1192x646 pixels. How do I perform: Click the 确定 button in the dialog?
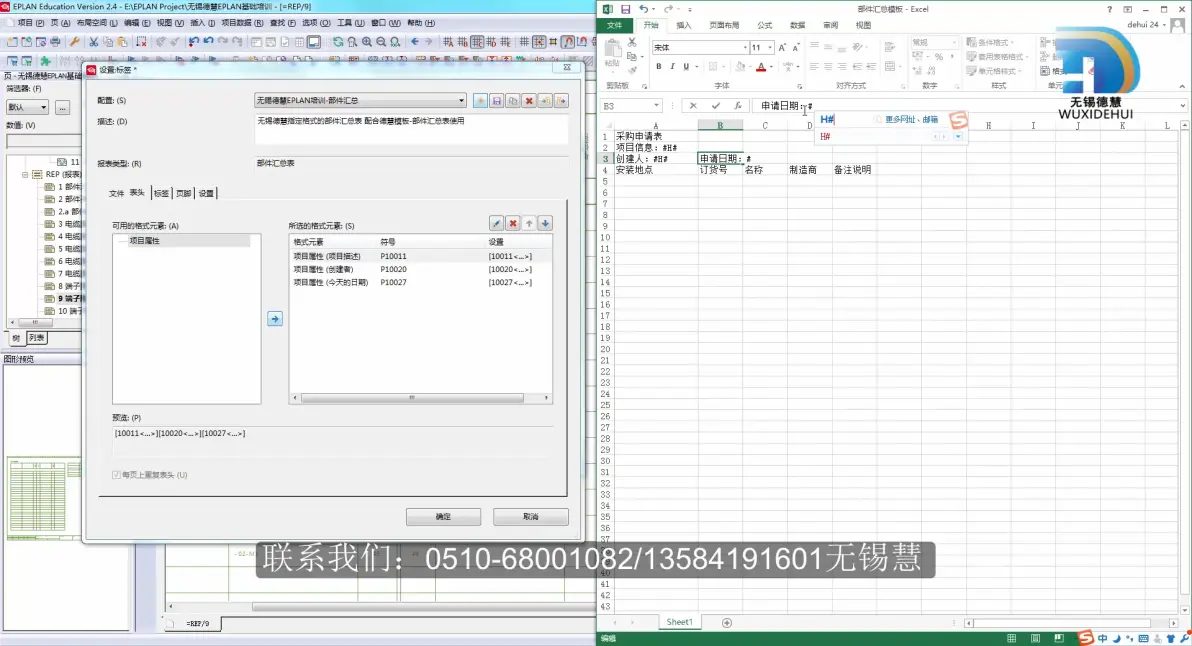click(x=443, y=517)
